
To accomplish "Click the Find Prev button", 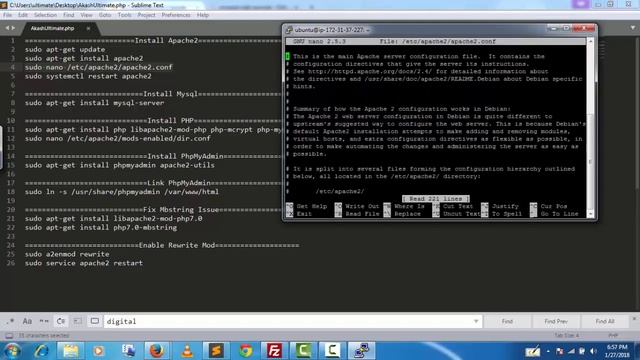I will (556, 321).
